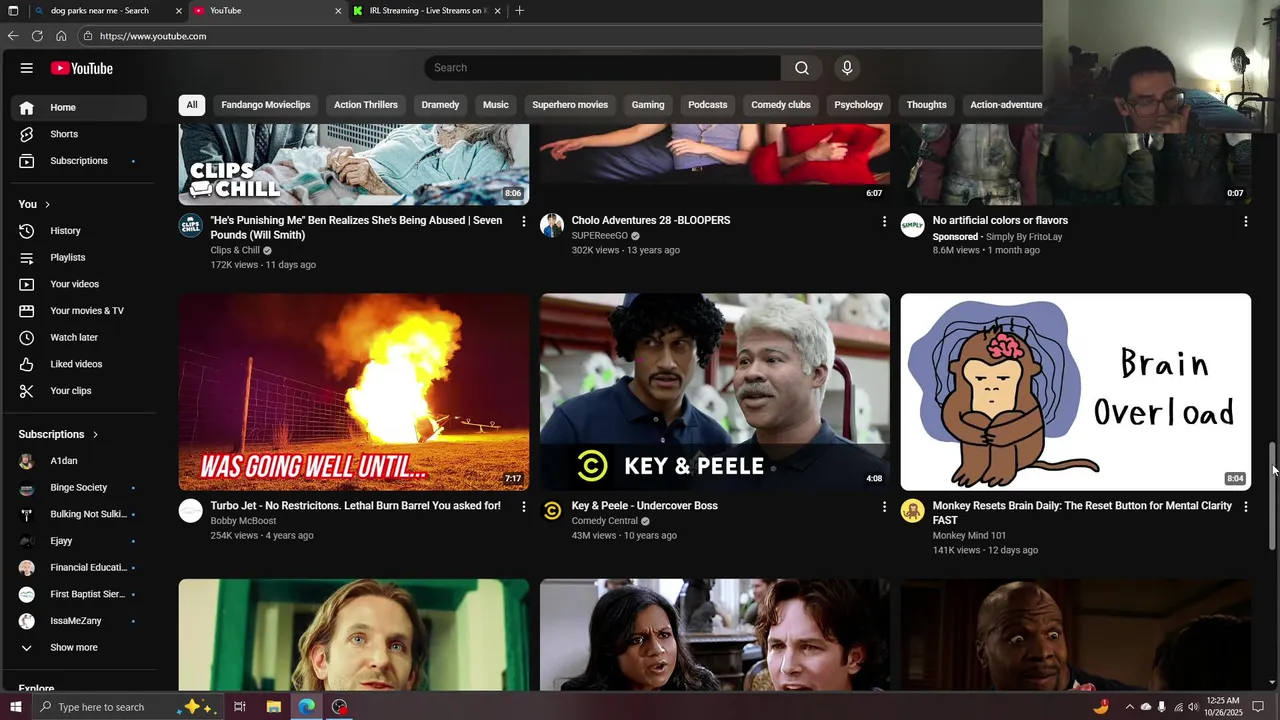This screenshot has width=1280, height=720.
Task: Open Key & Peele - Undercover Boss title
Action: (x=645, y=506)
